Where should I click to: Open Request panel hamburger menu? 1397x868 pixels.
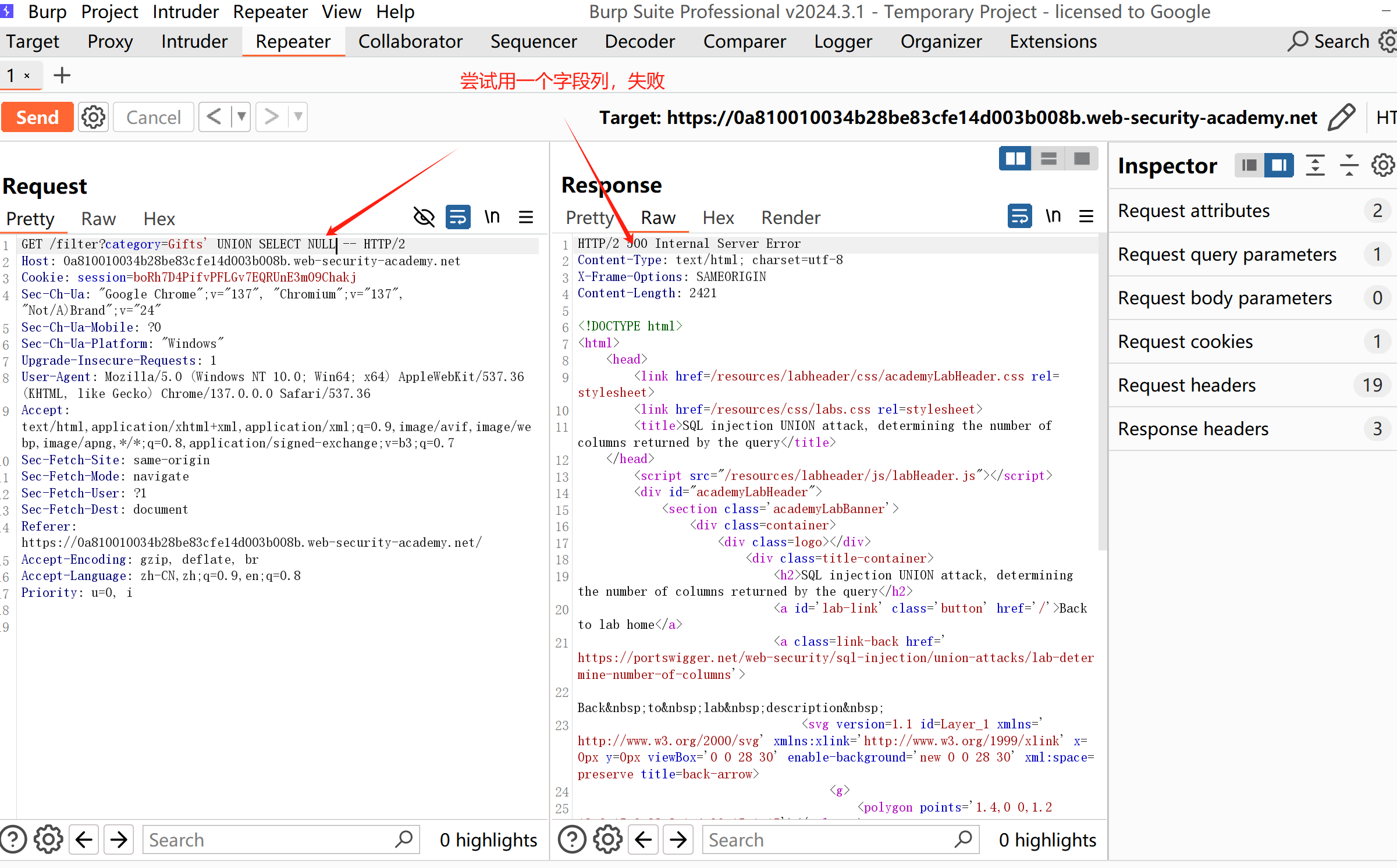[x=526, y=217]
